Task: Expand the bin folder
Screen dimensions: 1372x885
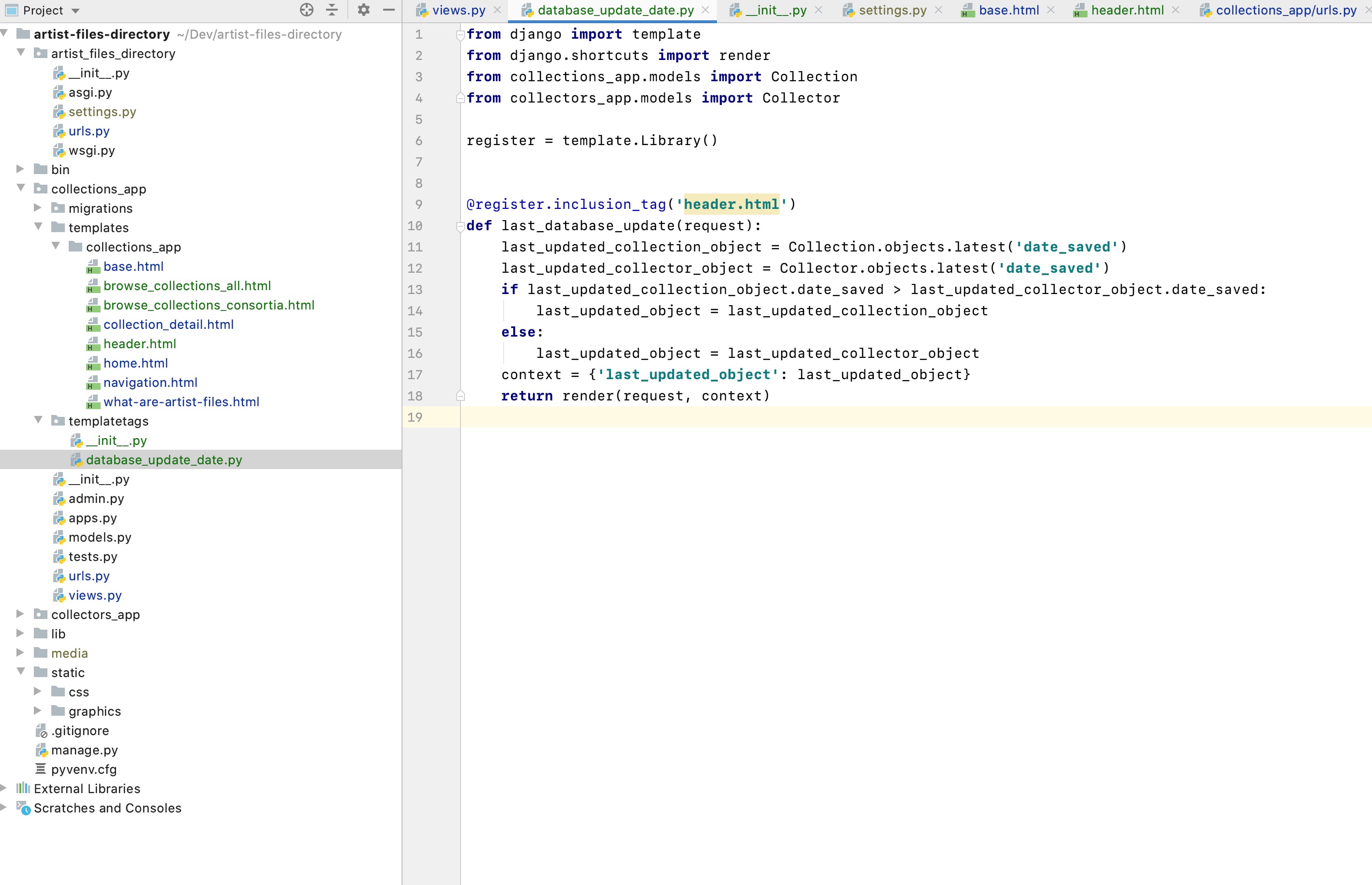Action: pyautogui.click(x=20, y=169)
